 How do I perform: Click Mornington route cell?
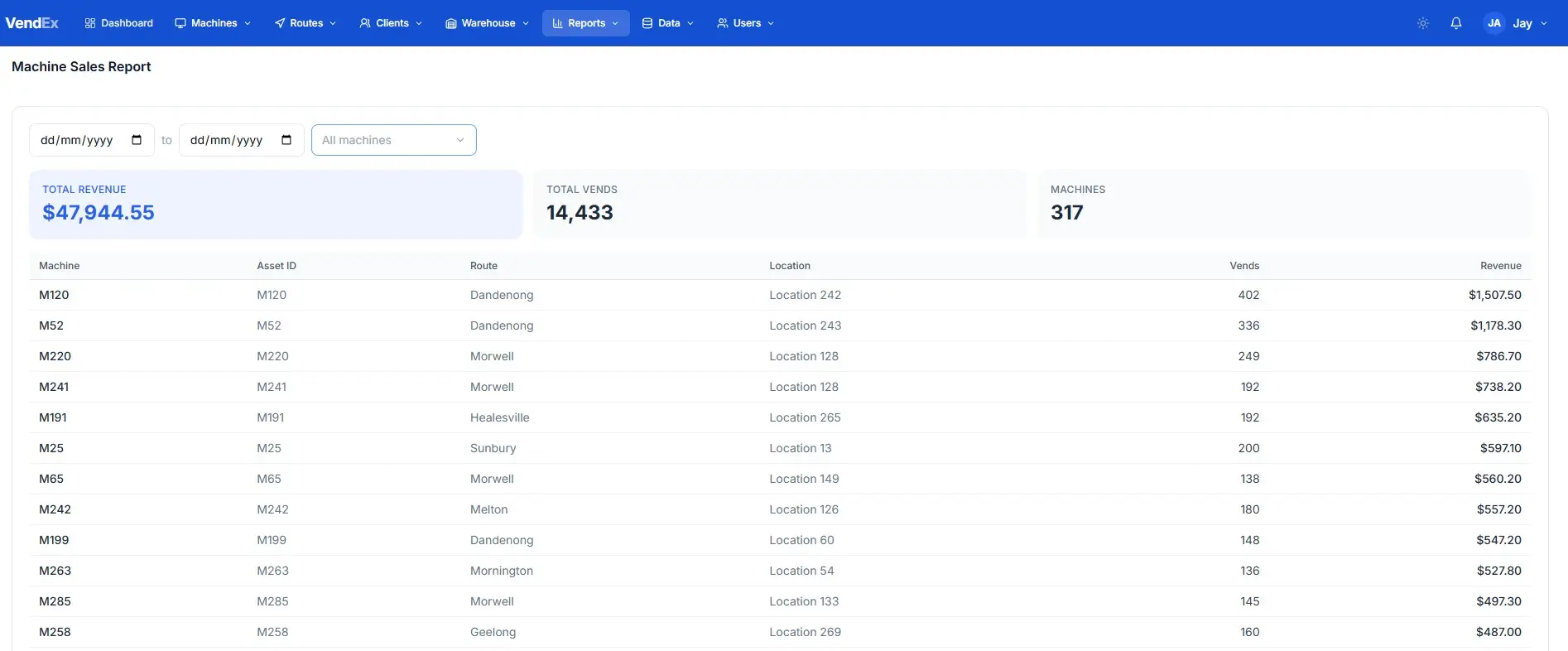(x=502, y=571)
